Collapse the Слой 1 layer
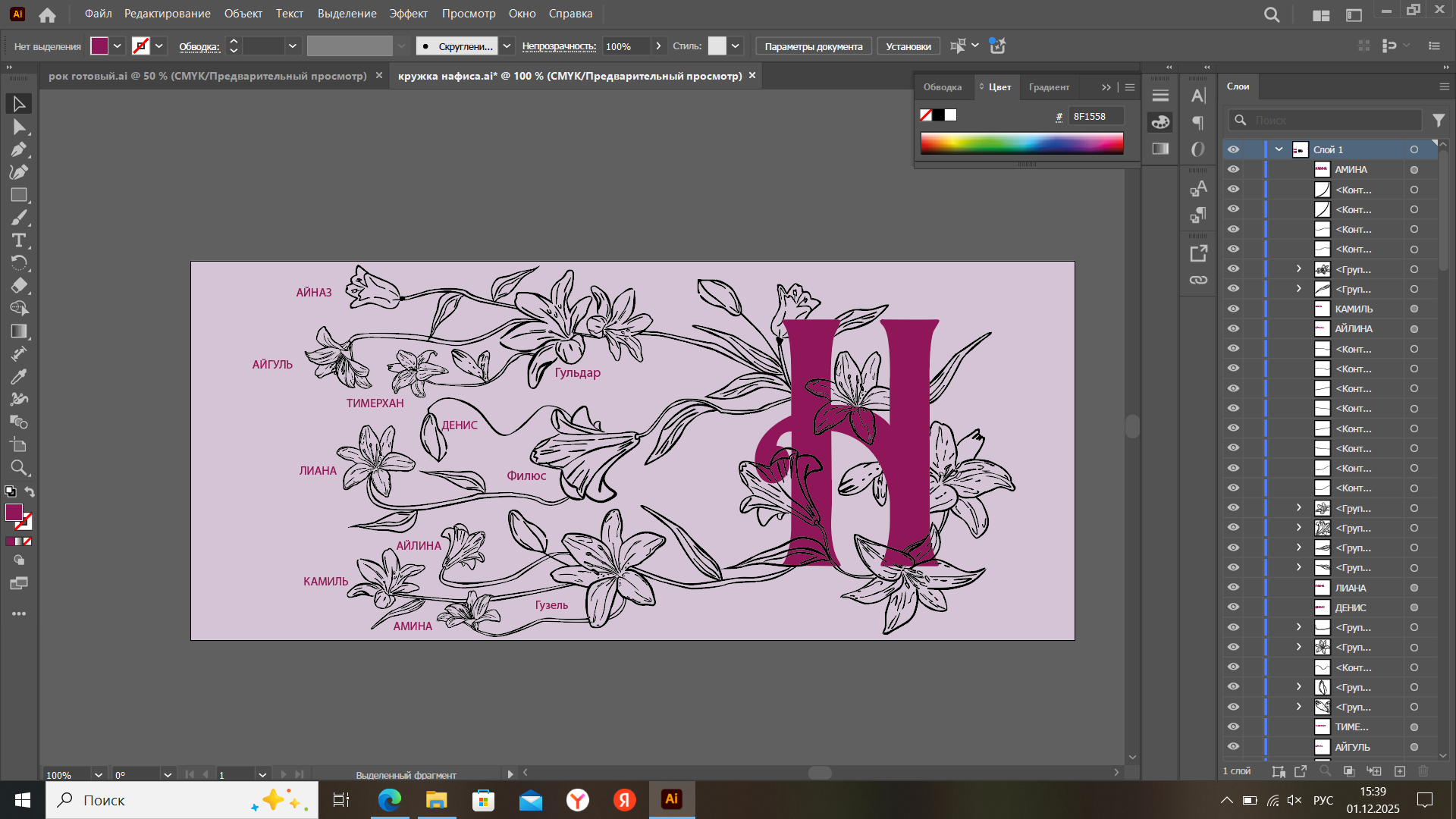Screen dimensions: 1456x819 click(x=1279, y=149)
